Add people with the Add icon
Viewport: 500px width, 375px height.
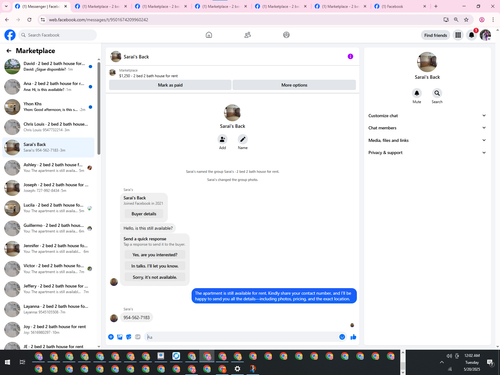222,139
